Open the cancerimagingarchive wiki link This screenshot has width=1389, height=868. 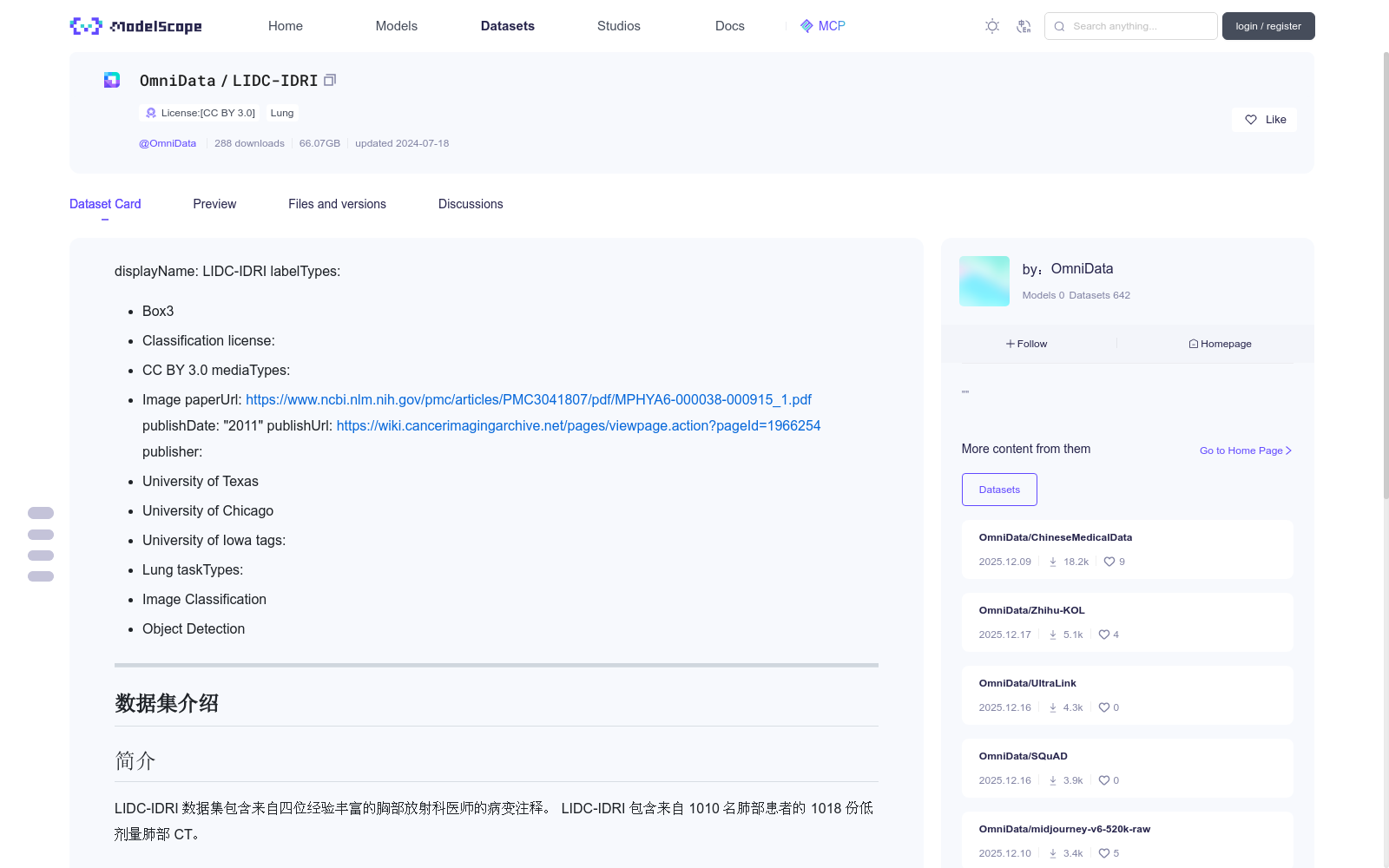(x=578, y=425)
